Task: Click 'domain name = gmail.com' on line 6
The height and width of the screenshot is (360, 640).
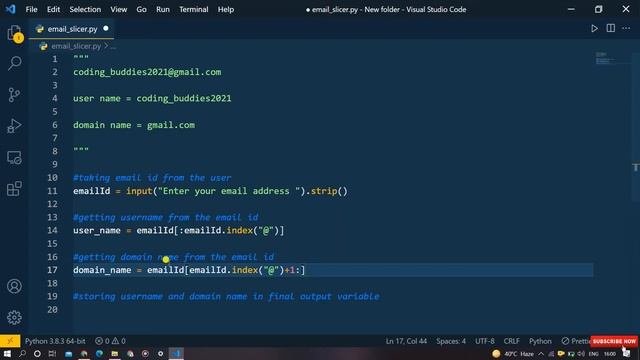Action: [134, 125]
